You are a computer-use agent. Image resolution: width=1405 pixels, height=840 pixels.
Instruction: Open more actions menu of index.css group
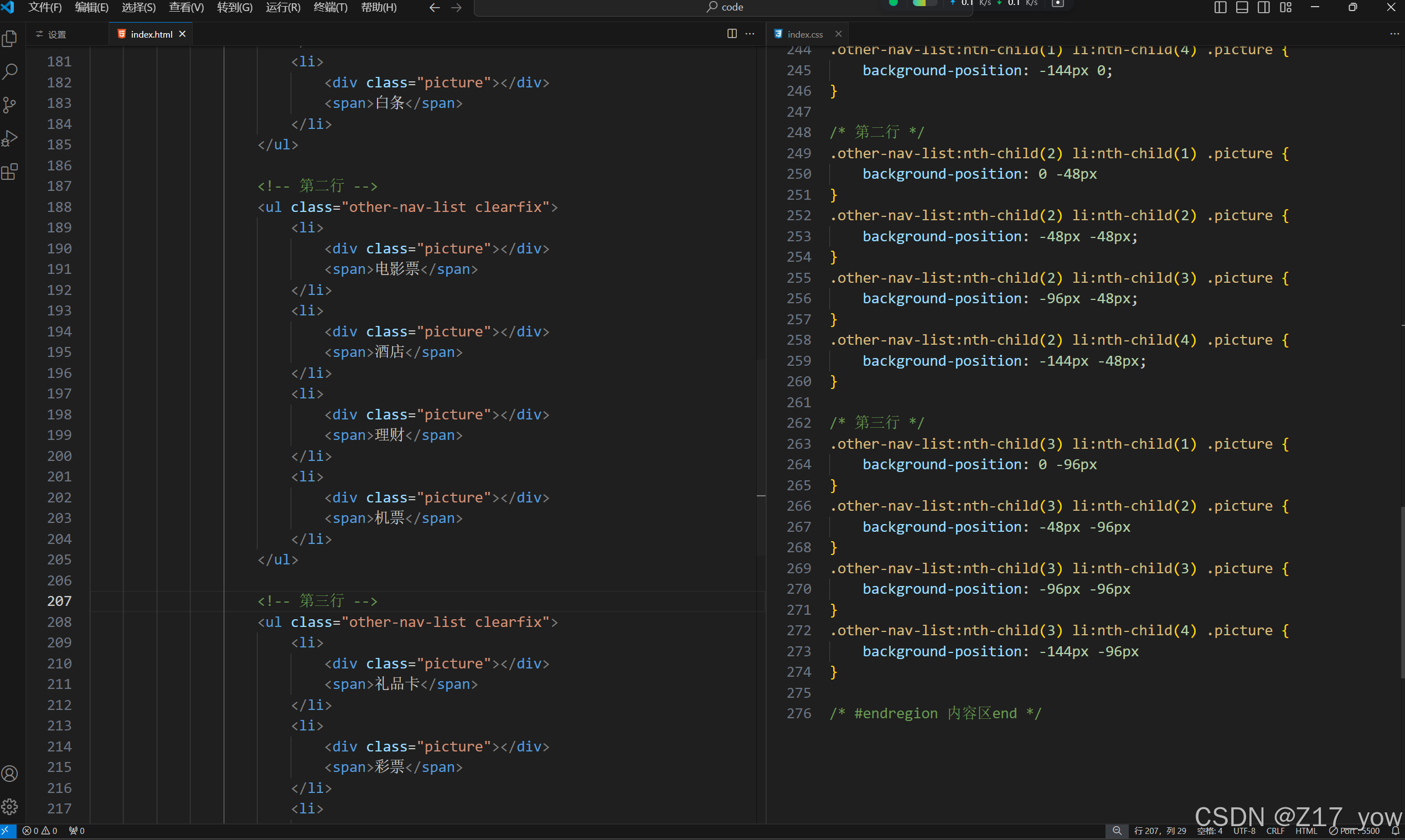pyautogui.click(x=1394, y=34)
